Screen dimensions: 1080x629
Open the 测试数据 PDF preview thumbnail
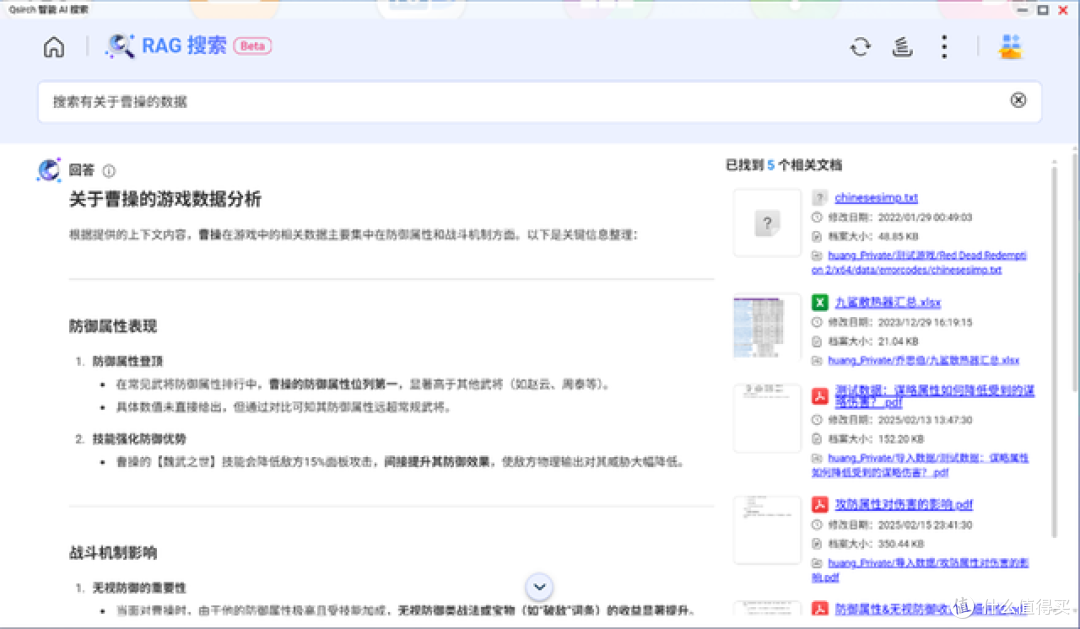pos(767,418)
